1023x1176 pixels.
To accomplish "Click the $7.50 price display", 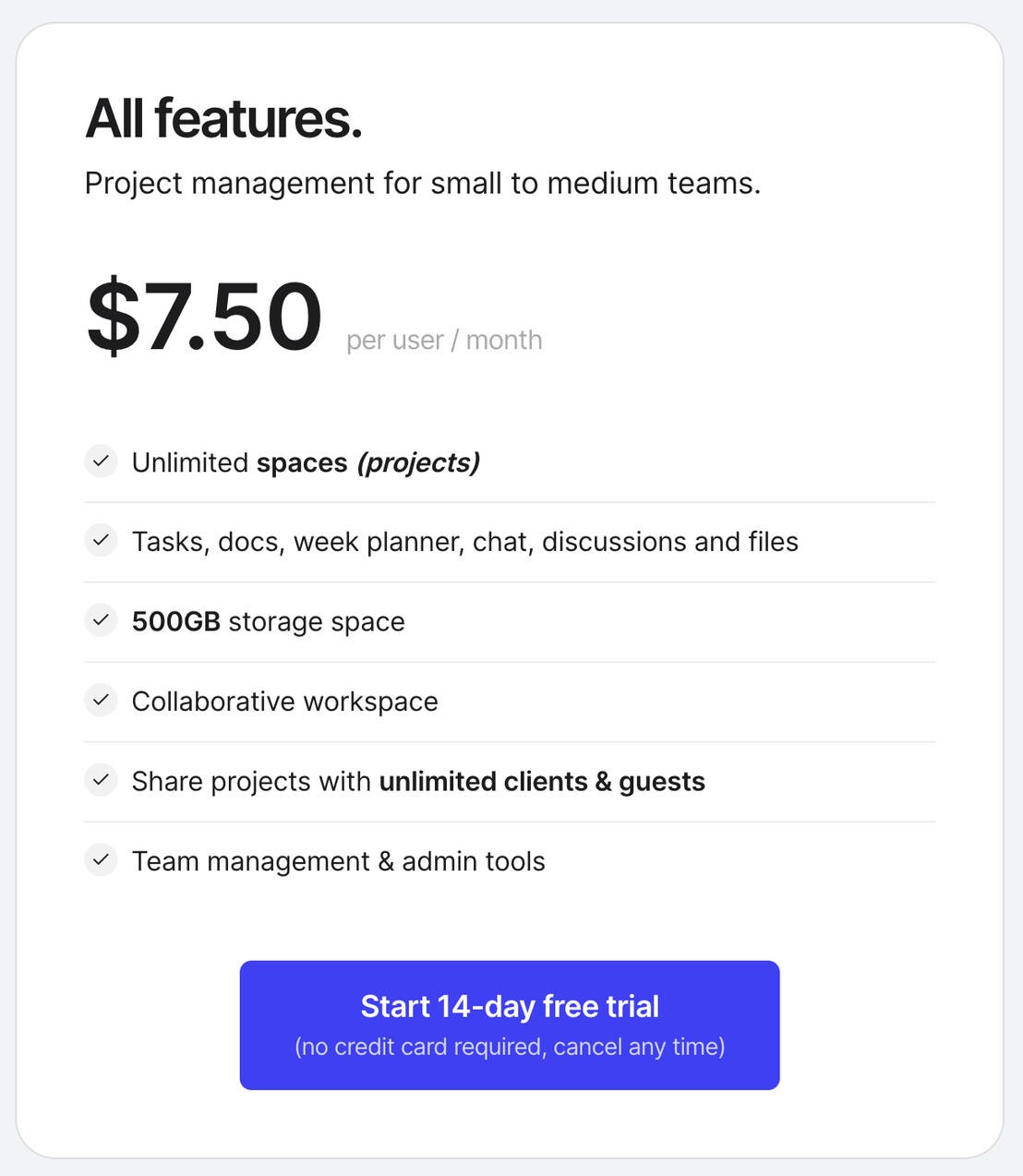I will tap(204, 316).
